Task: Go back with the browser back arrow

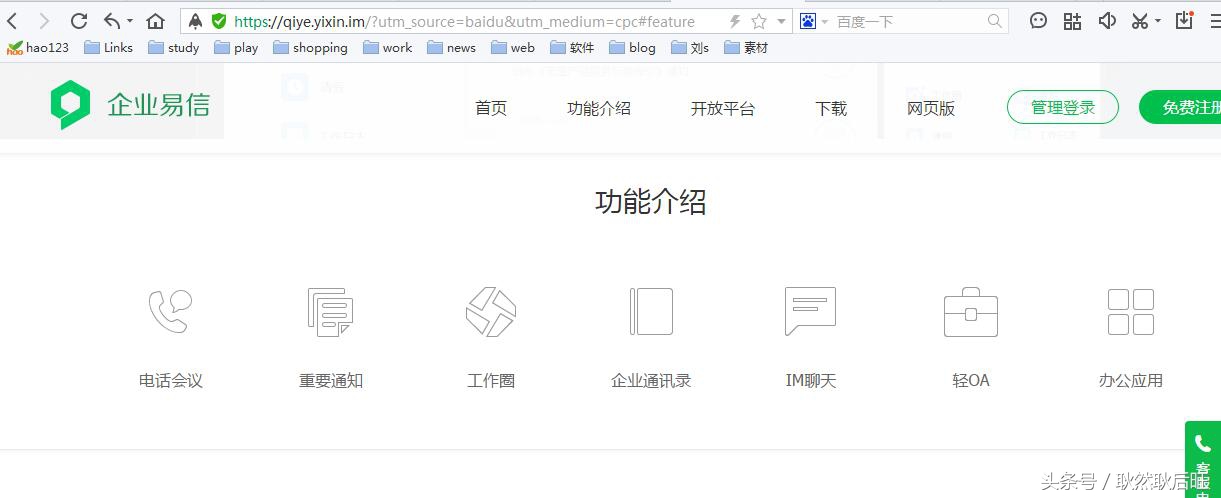Action: point(13,21)
